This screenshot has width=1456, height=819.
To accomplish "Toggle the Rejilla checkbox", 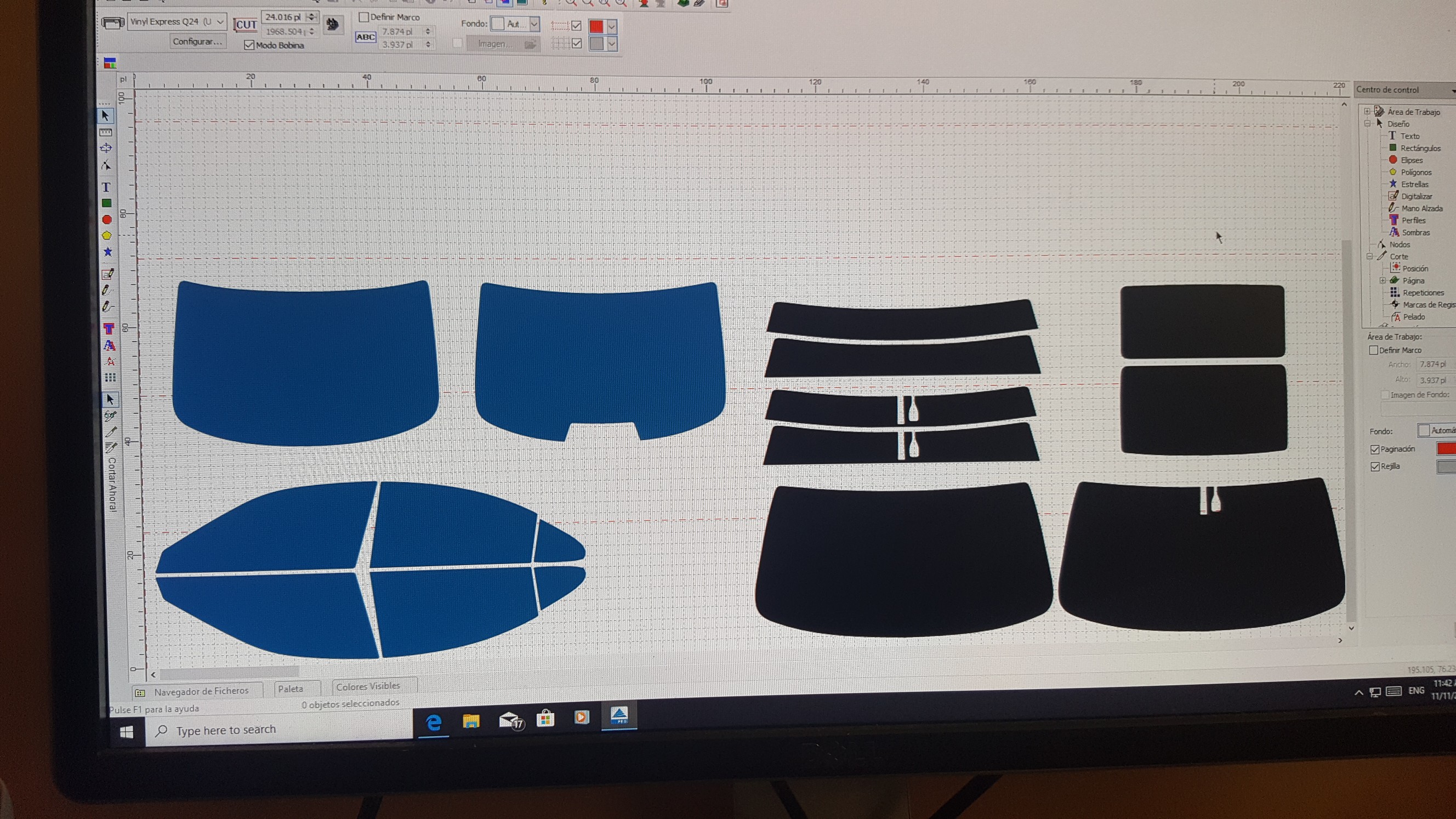I will point(1375,467).
